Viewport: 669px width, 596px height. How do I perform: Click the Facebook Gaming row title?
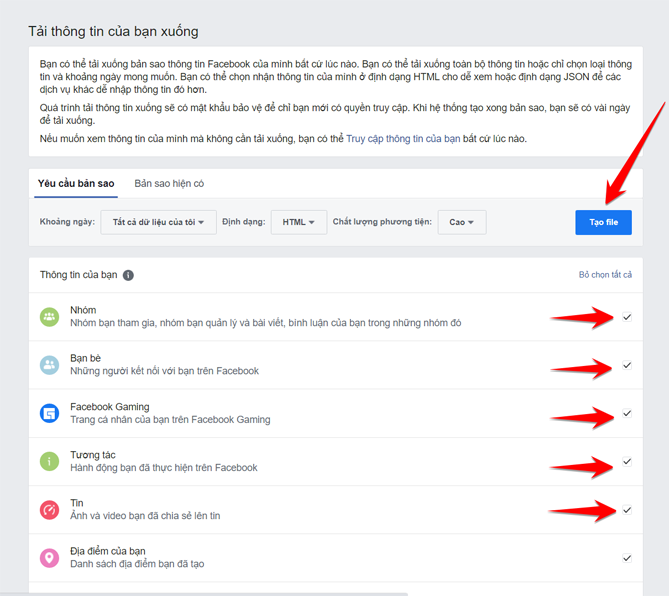point(110,407)
